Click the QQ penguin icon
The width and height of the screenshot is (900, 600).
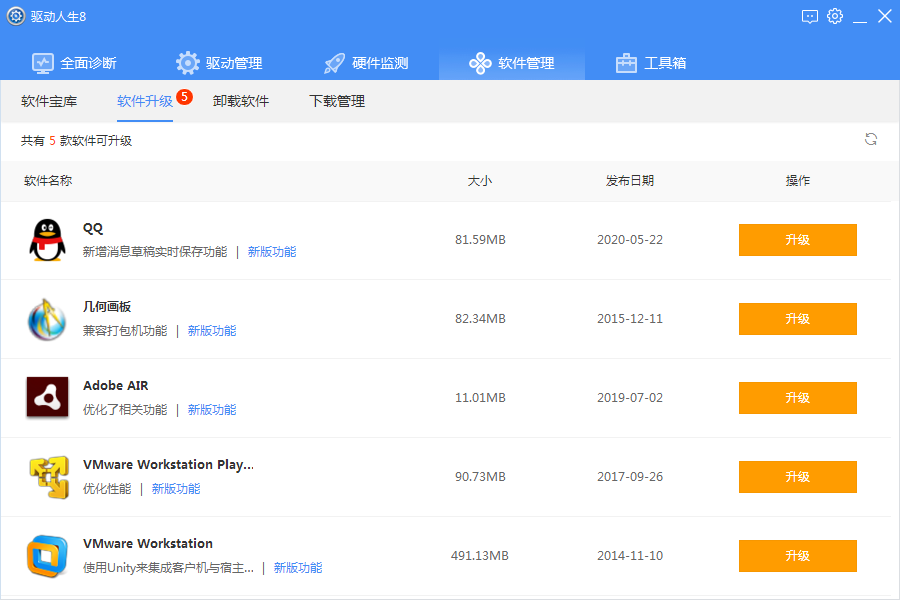click(x=46, y=240)
